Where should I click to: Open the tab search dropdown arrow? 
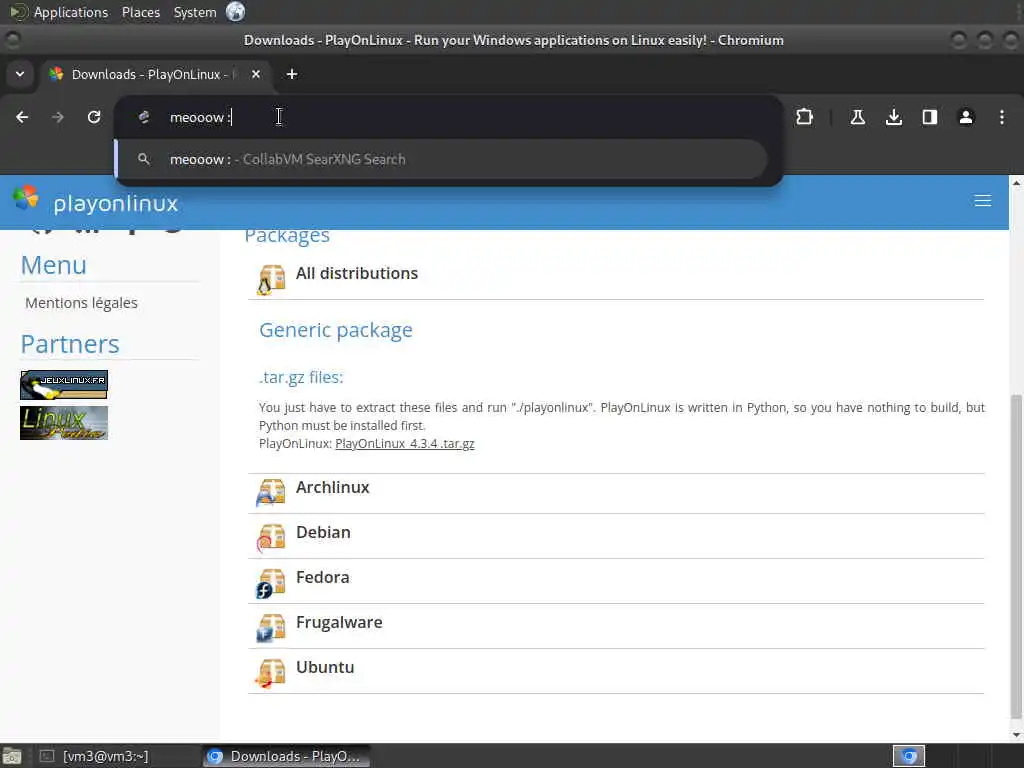[20, 74]
